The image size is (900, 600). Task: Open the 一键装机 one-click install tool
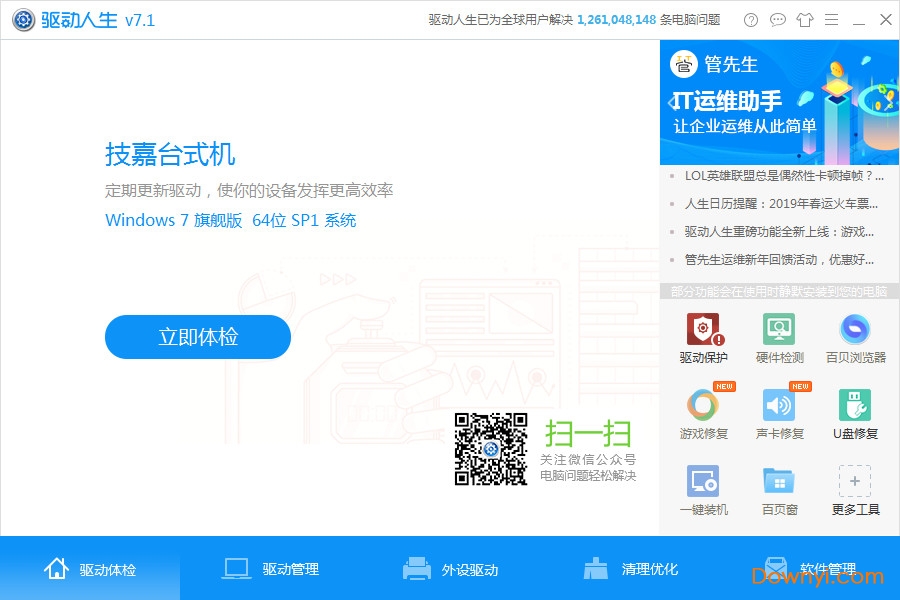703,490
